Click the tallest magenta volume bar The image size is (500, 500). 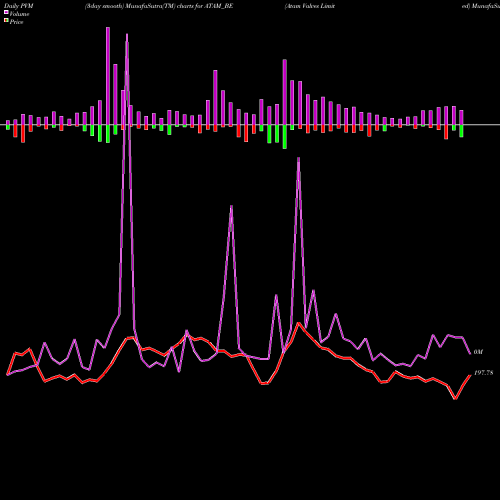click(x=108, y=76)
